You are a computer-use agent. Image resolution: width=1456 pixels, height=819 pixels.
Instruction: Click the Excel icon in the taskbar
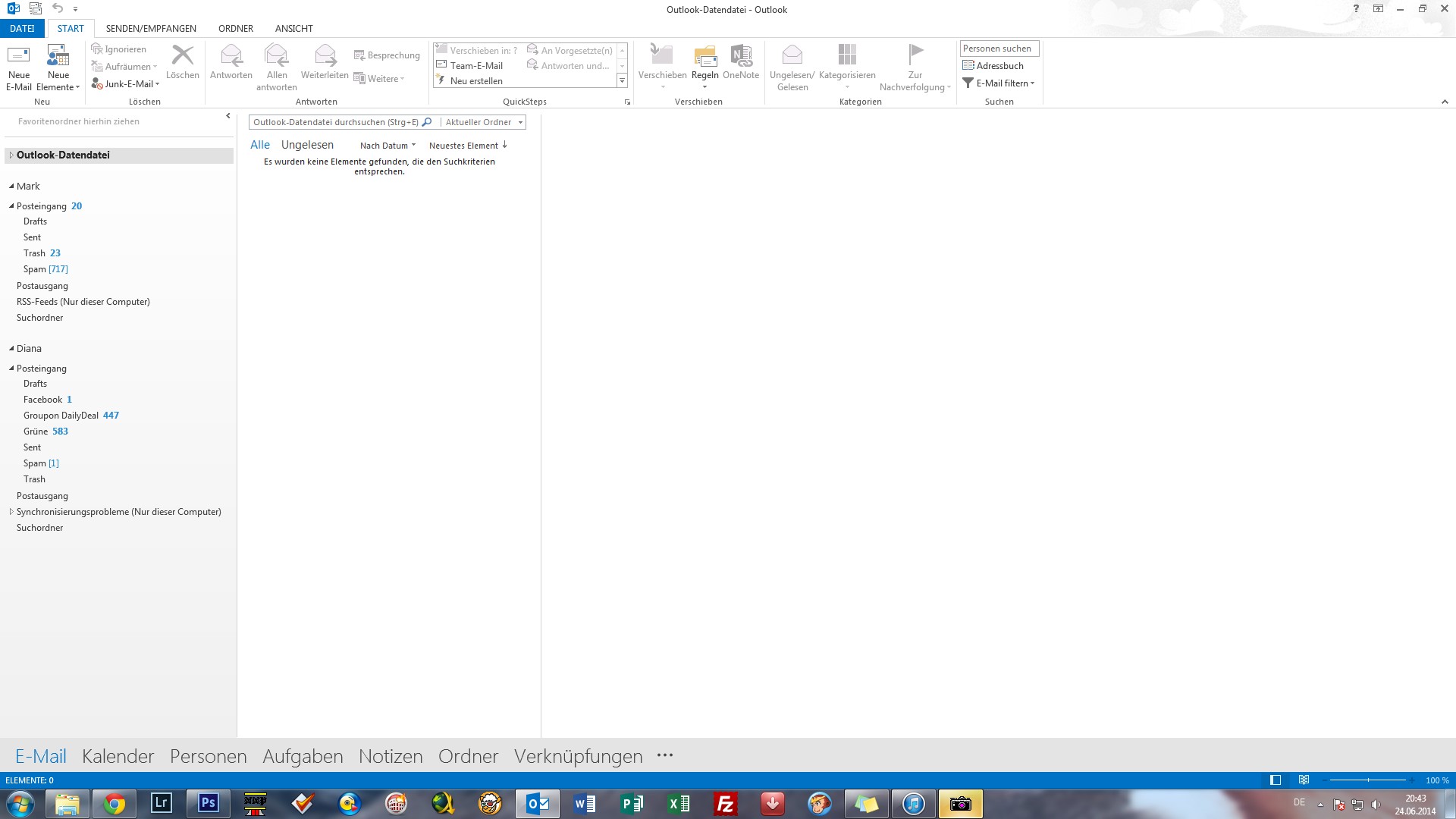pos(679,804)
